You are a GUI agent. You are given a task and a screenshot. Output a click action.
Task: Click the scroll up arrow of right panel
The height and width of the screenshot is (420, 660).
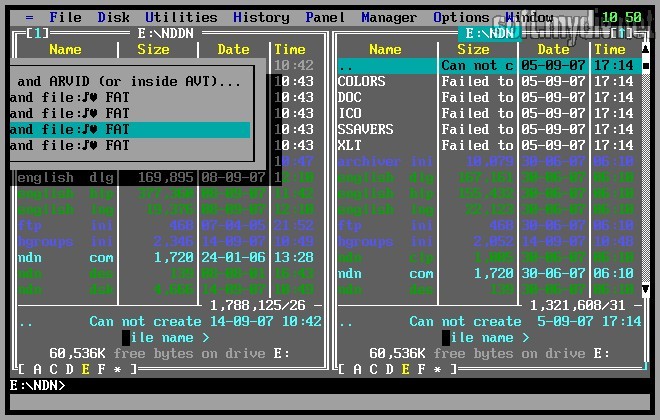(646, 49)
